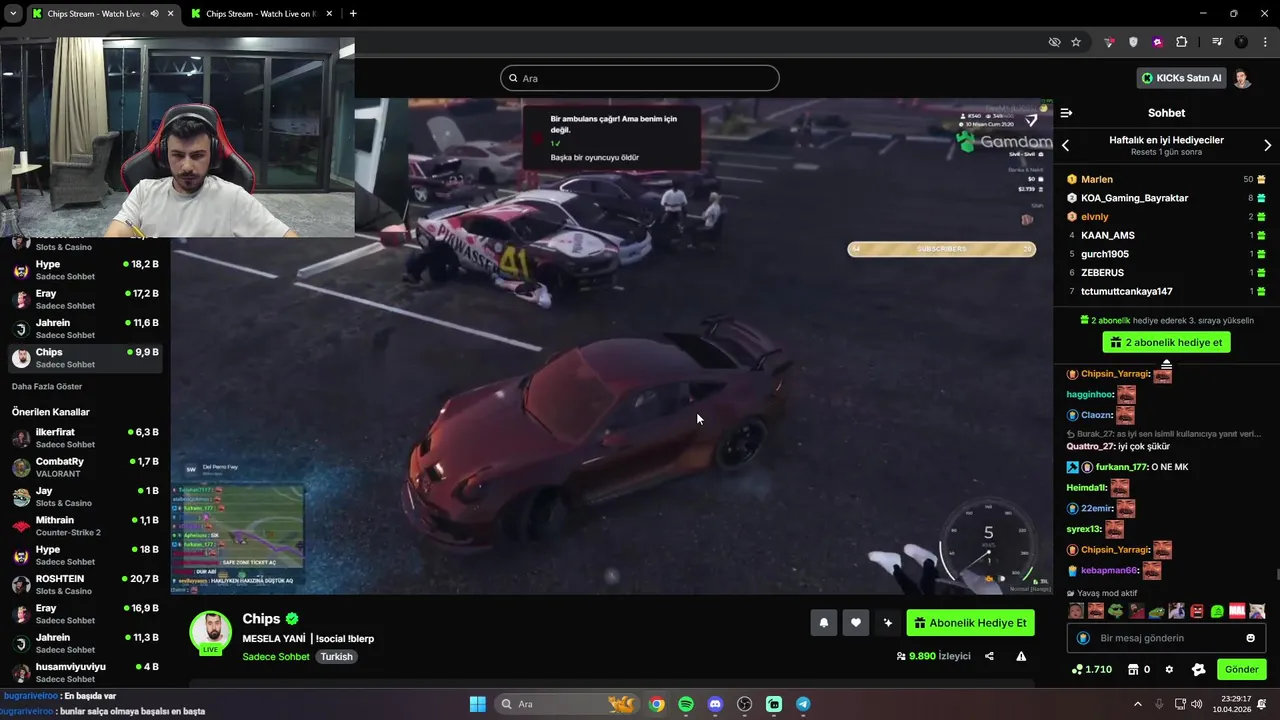Open the emoji picker in message box
Screen dimensions: 1280x720
(x=1250, y=638)
